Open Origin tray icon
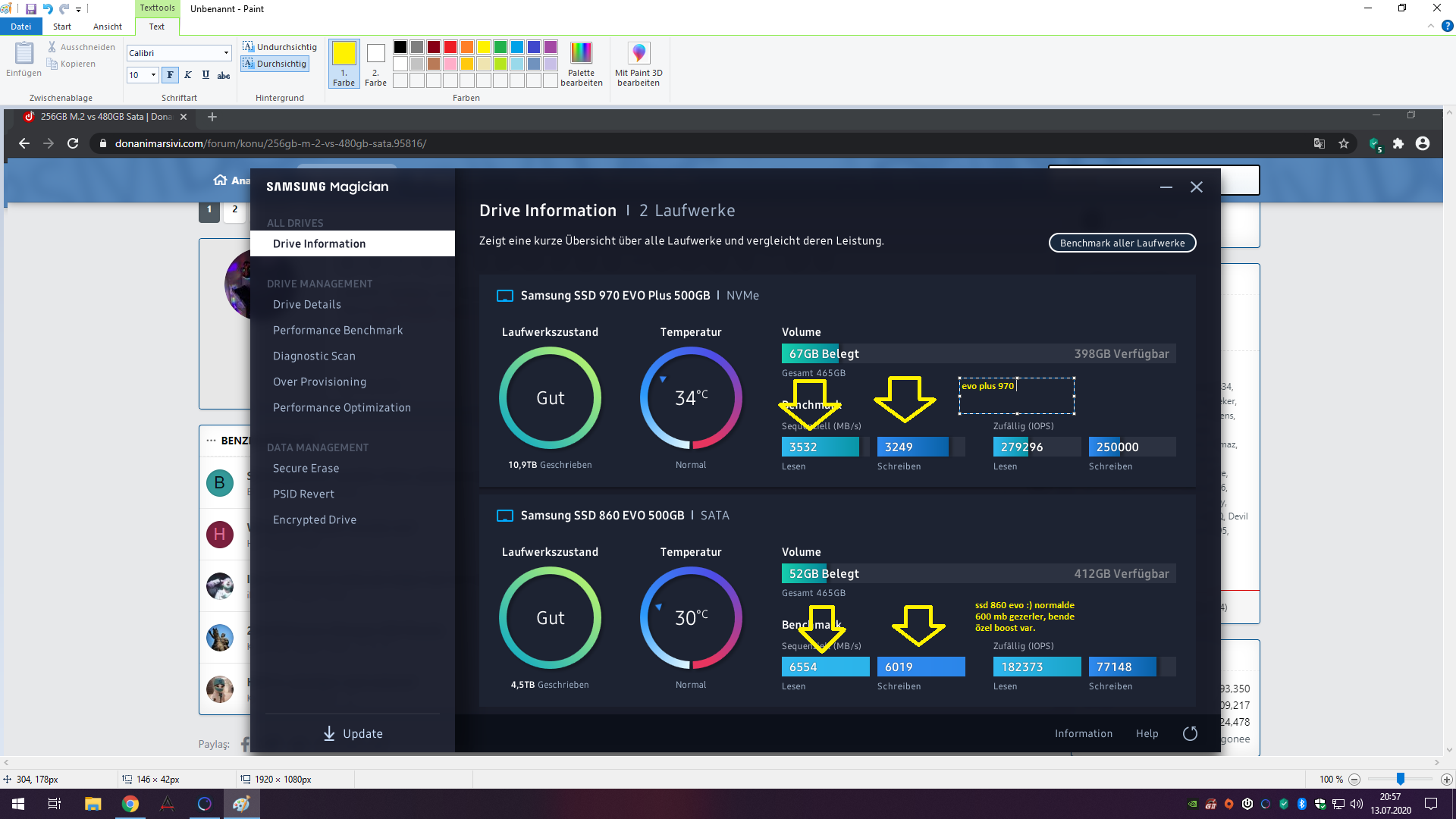This screenshot has height=819, width=1456. [x=1229, y=804]
